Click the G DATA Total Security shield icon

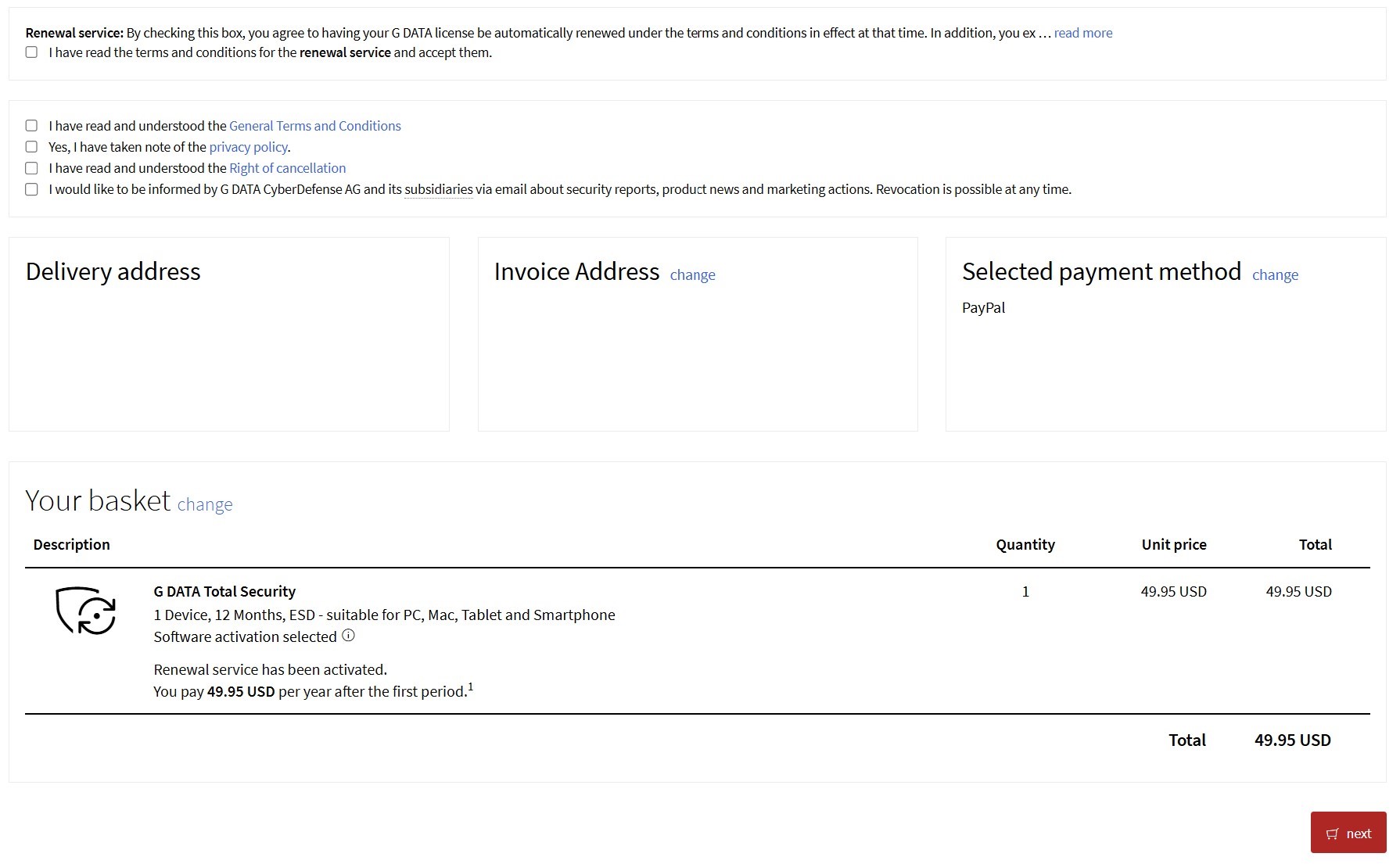[x=86, y=611]
